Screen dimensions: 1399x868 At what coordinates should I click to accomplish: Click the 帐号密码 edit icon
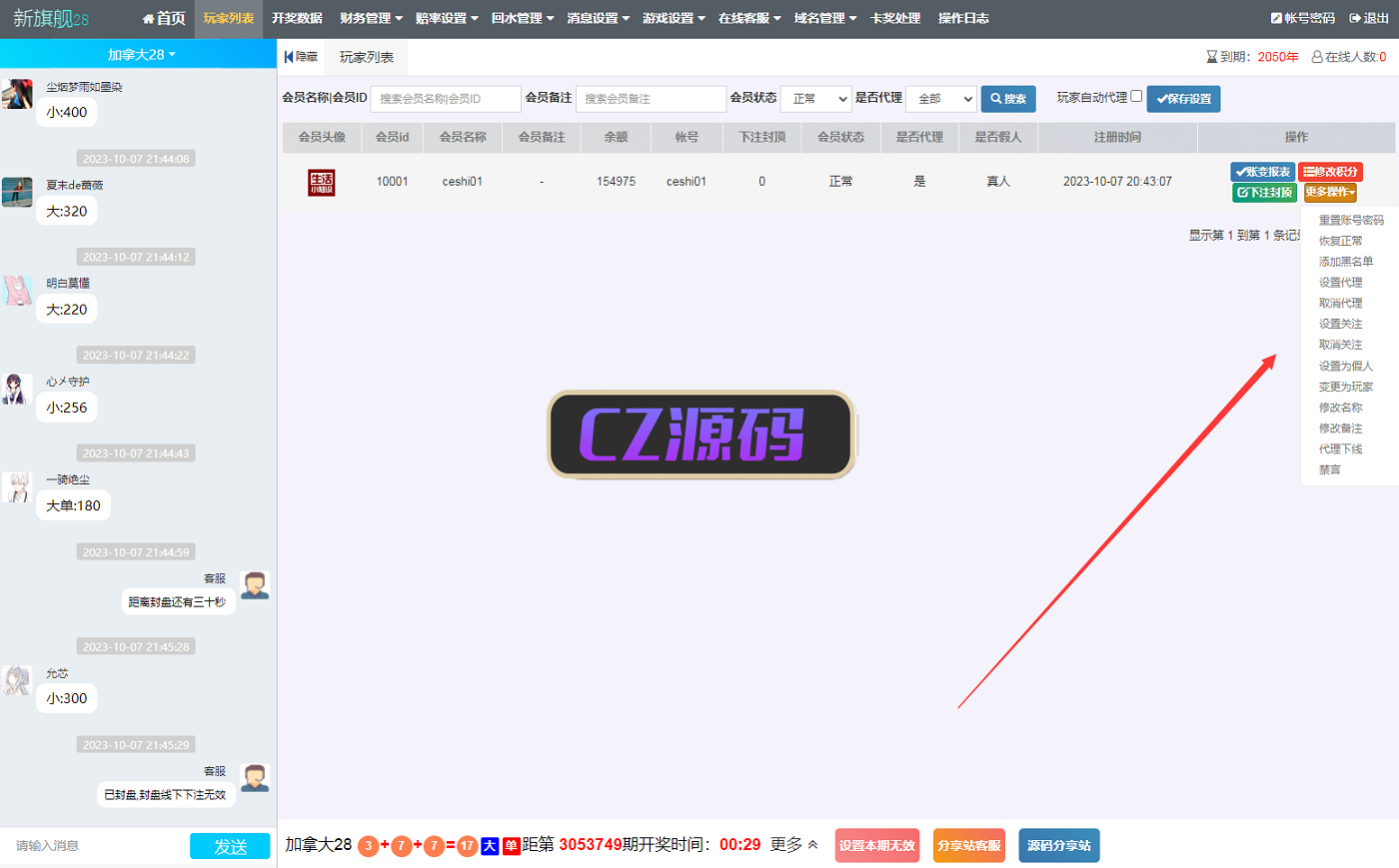(1276, 18)
